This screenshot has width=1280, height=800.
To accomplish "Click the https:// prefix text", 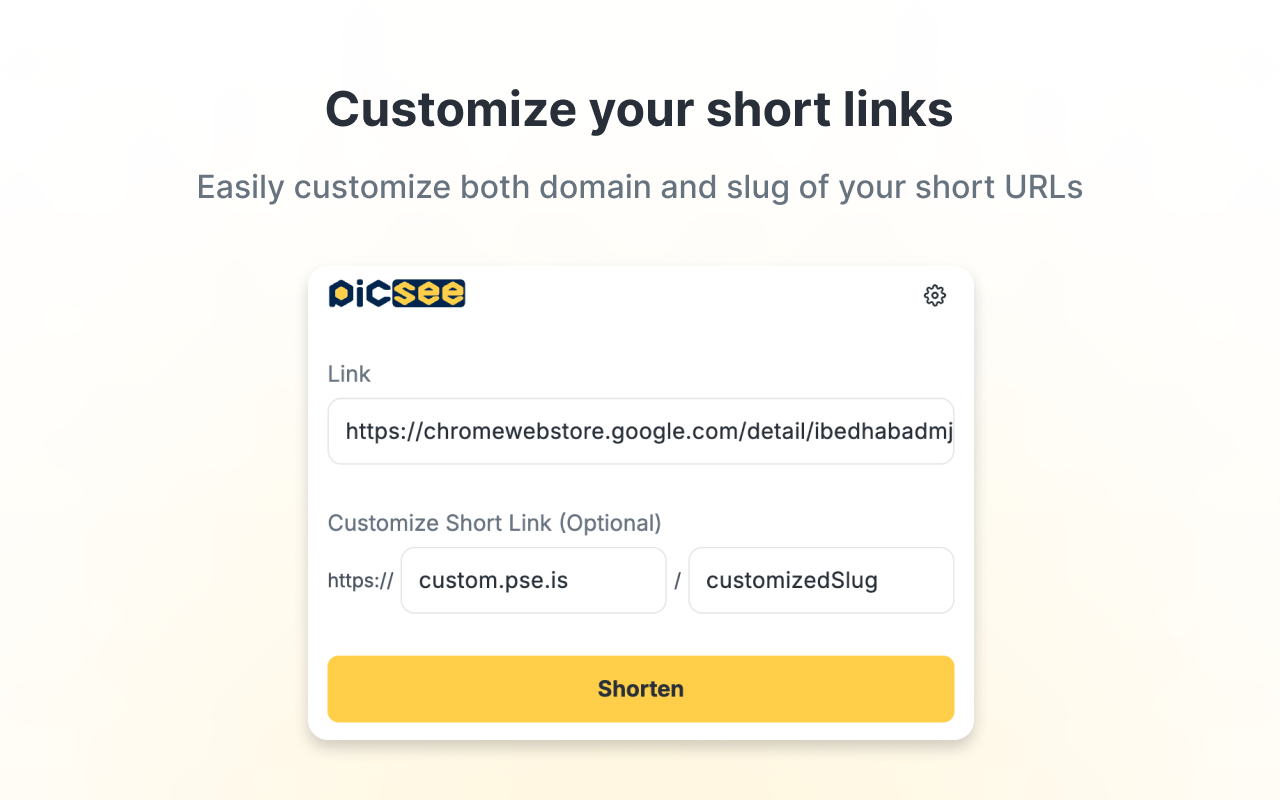I will click(x=360, y=580).
